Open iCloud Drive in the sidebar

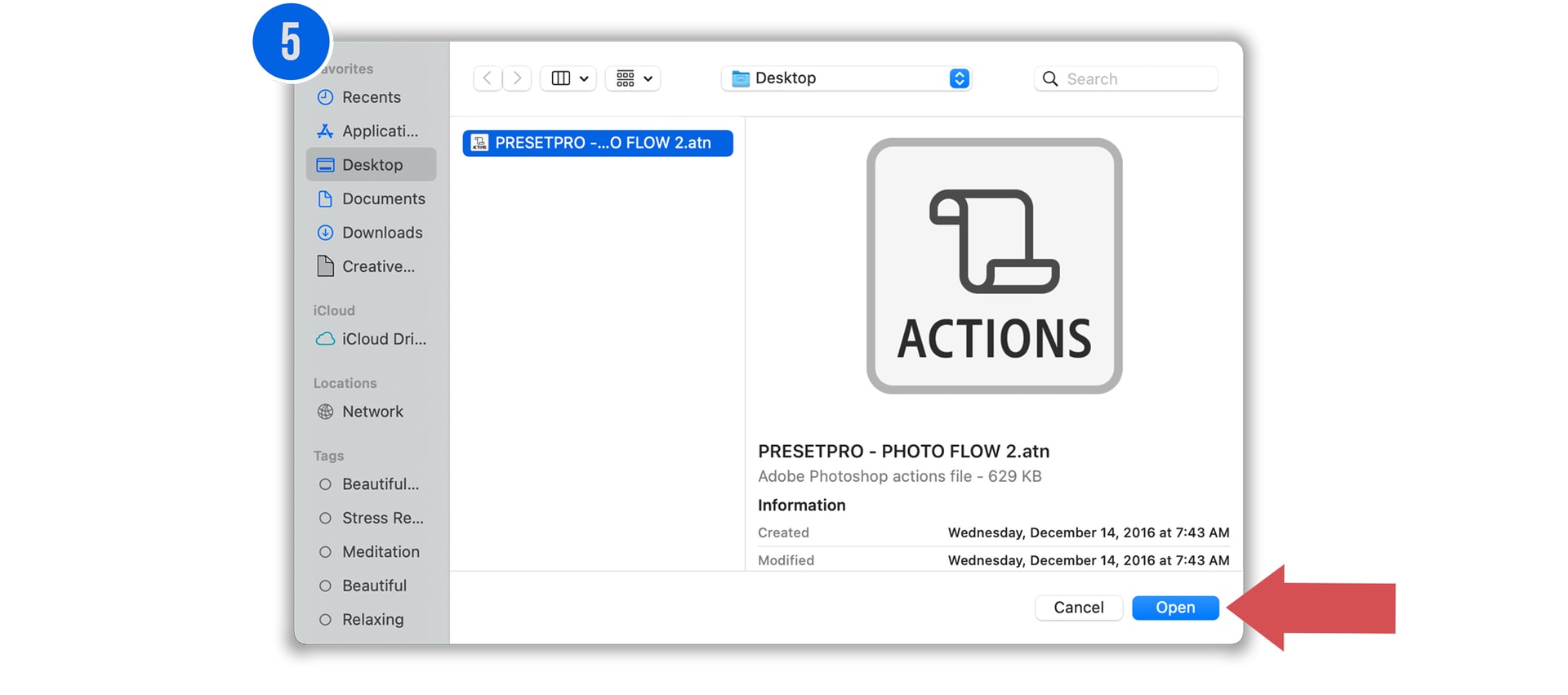pos(372,339)
